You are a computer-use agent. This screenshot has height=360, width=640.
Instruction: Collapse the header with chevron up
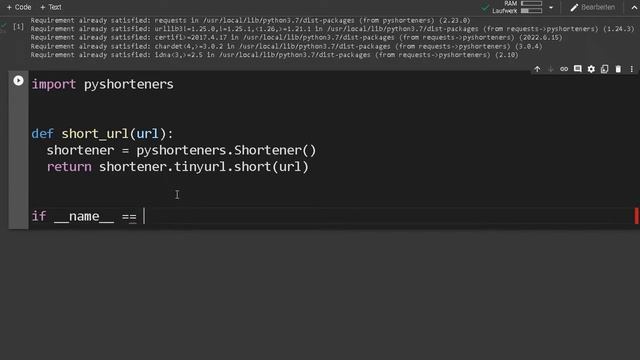point(634,7)
